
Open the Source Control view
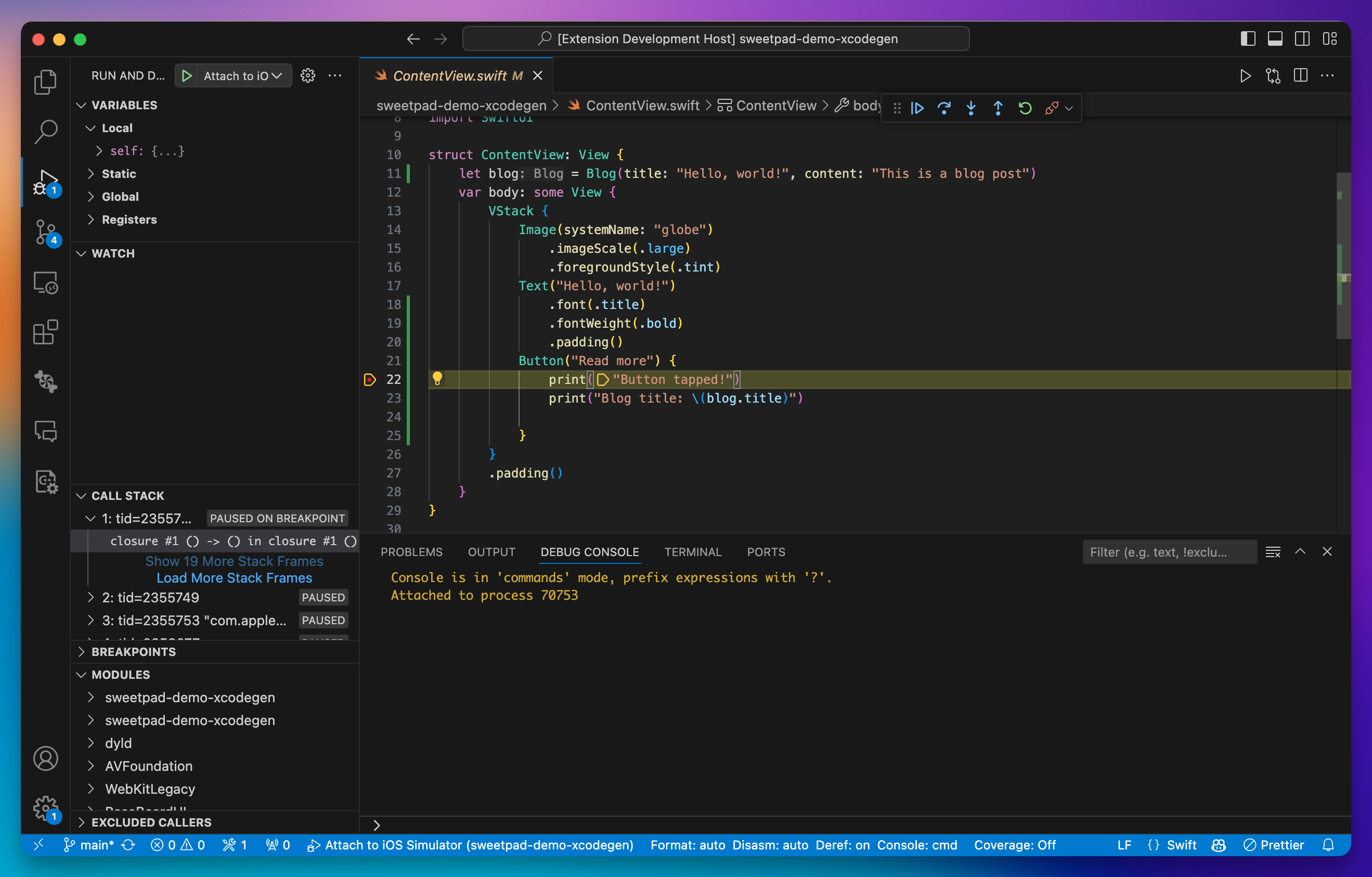coord(46,232)
